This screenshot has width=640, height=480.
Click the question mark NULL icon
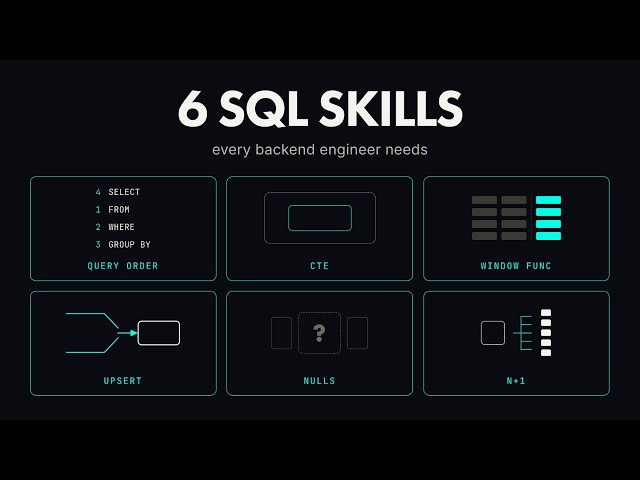[320, 333]
